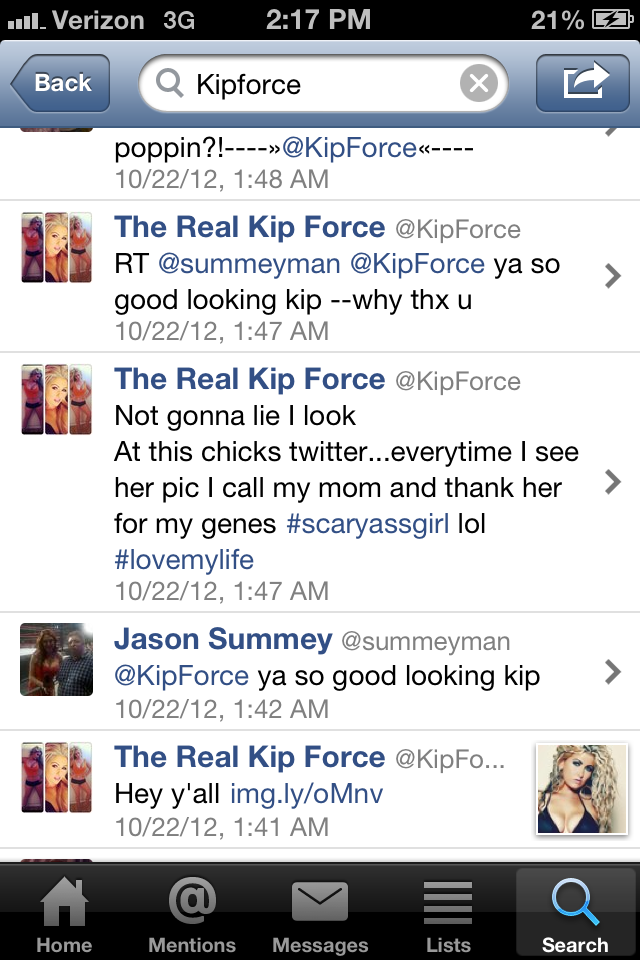Tap the search magnifier in search field
The height and width of the screenshot is (960, 640).
[169, 83]
